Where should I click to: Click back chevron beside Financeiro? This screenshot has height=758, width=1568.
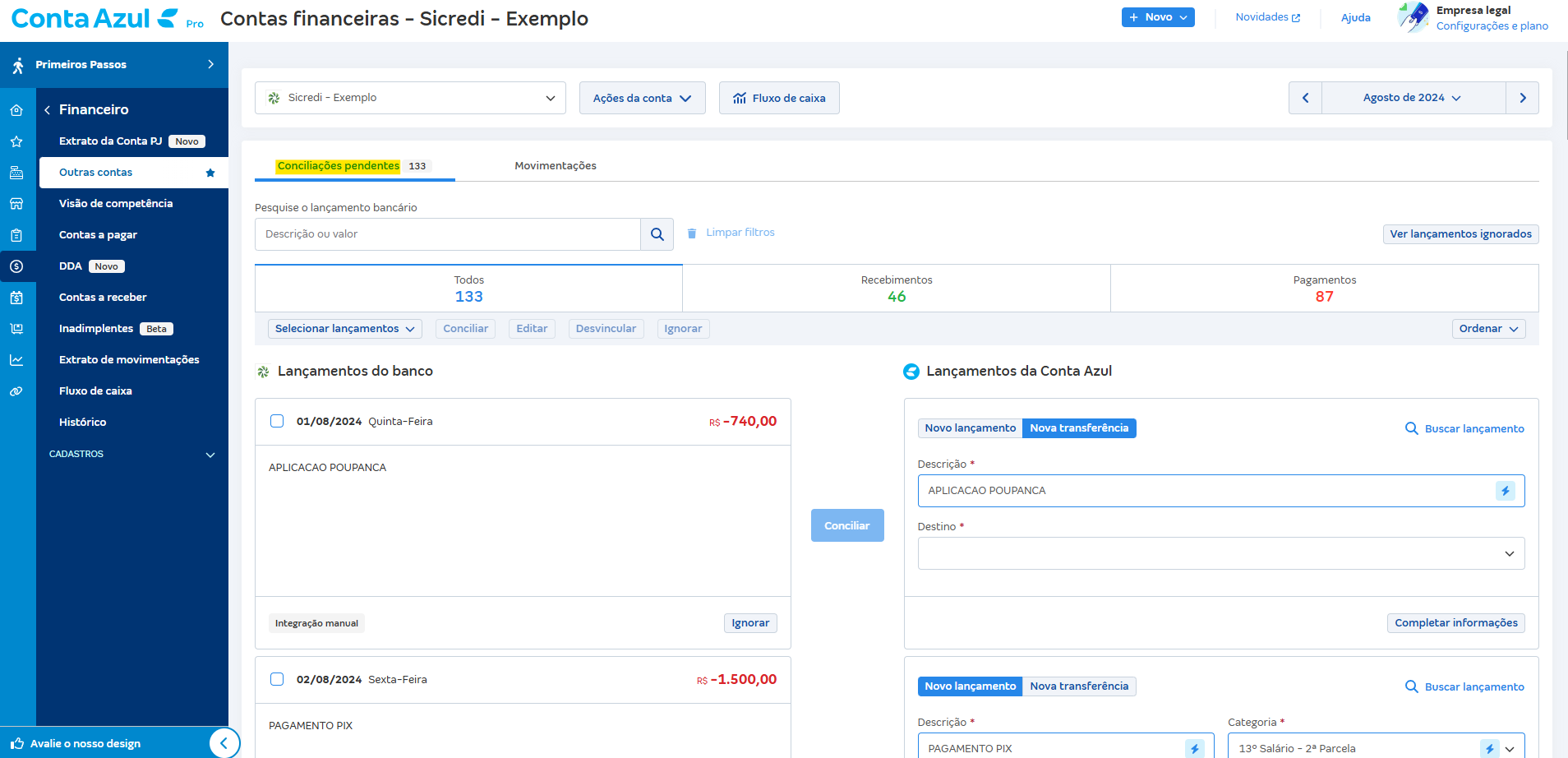pyautogui.click(x=48, y=110)
